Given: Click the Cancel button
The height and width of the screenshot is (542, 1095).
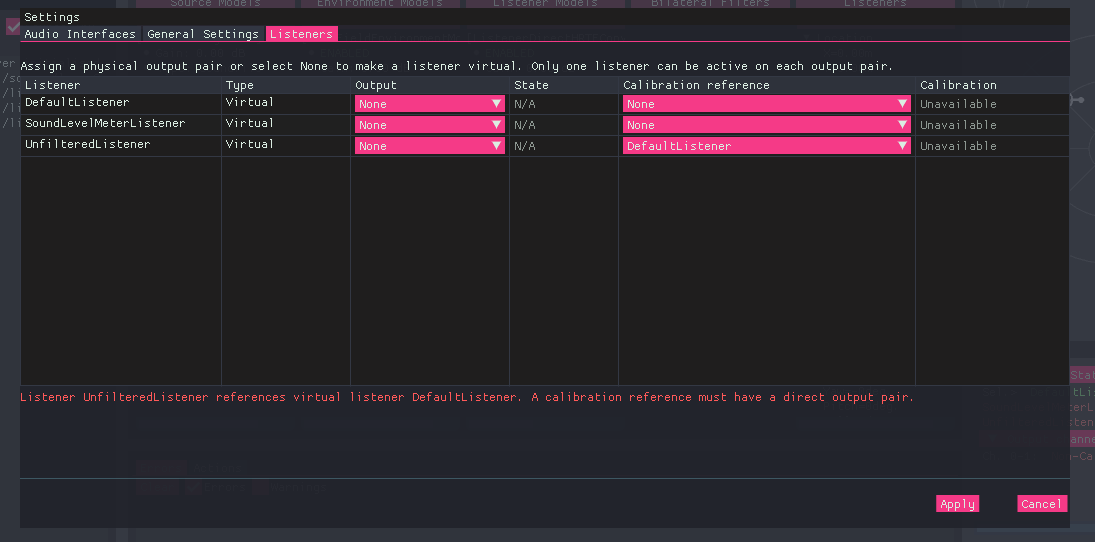Looking at the screenshot, I should tap(1042, 504).
